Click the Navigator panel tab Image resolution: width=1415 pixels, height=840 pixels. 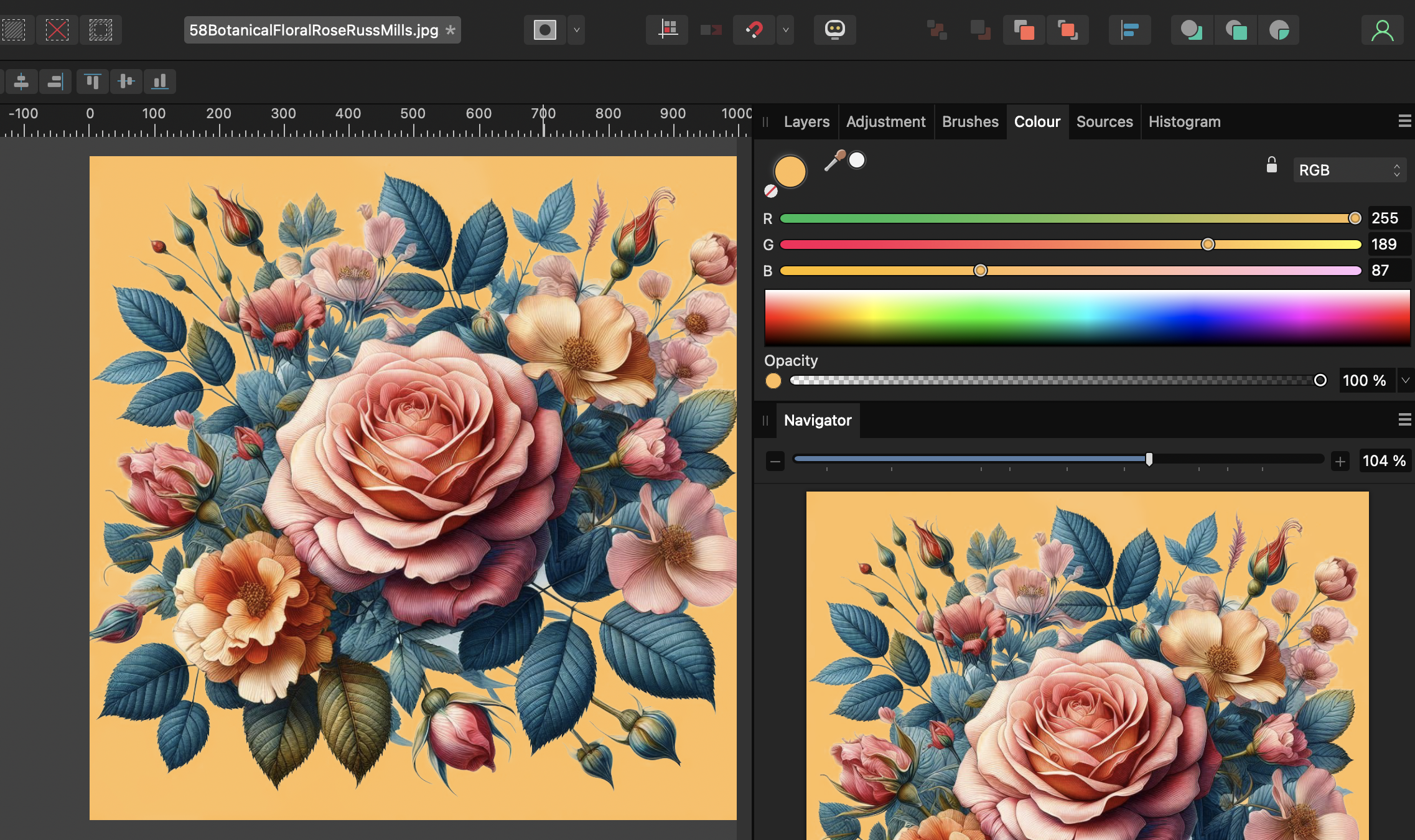(x=818, y=420)
